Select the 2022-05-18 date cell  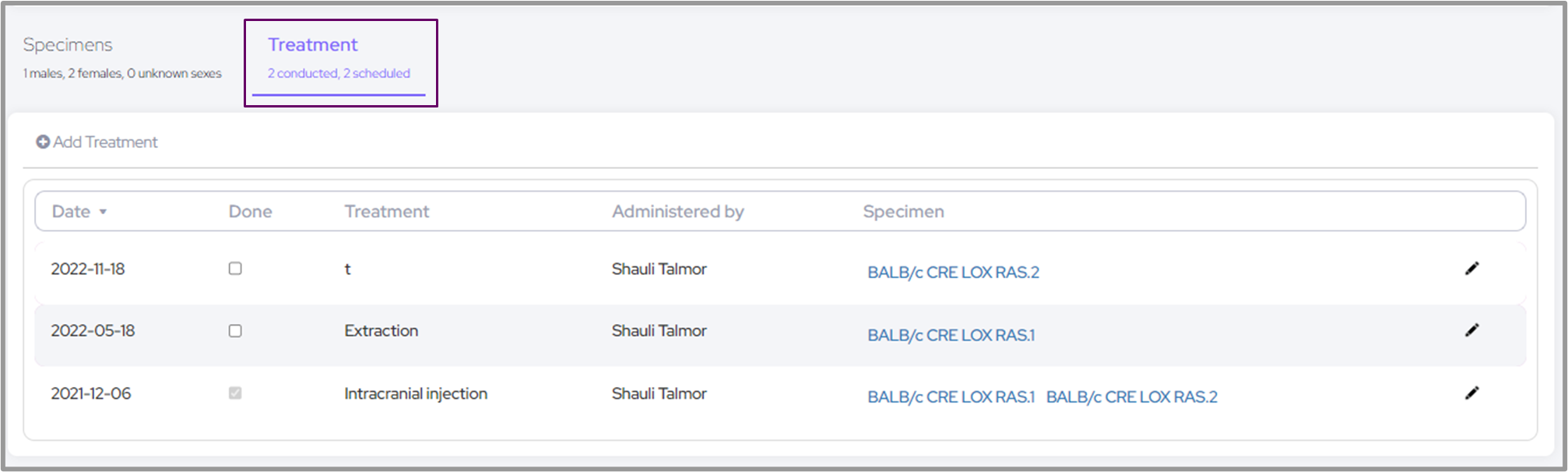click(x=93, y=331)
